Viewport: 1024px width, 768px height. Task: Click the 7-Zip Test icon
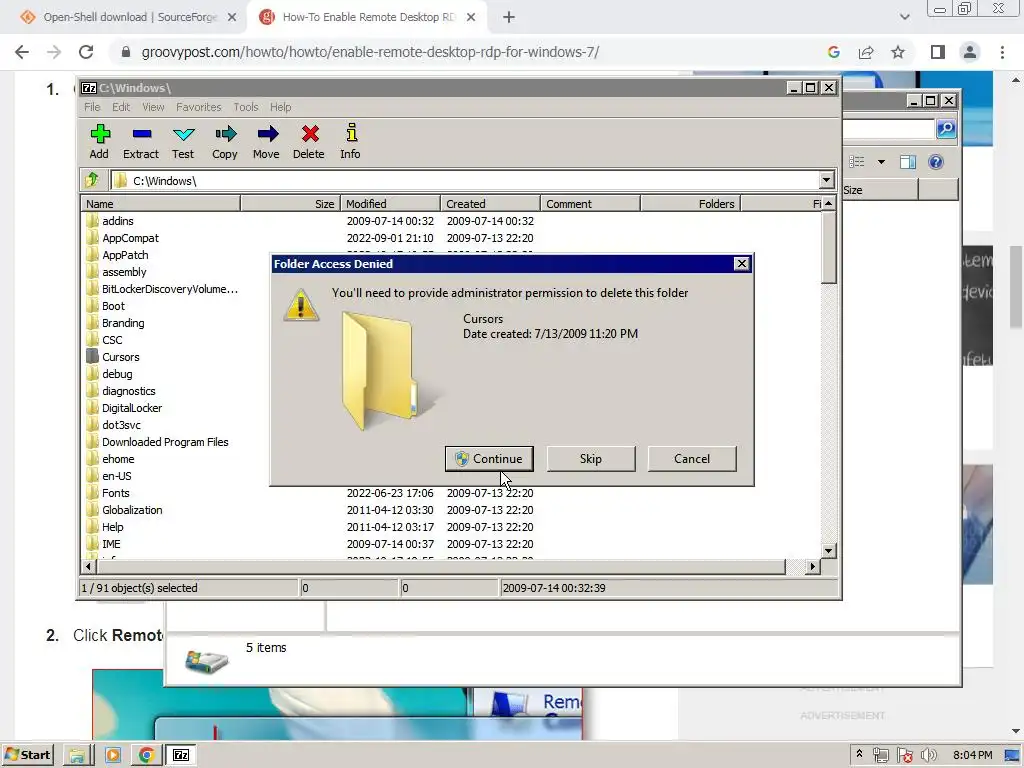tap(183, 142)
